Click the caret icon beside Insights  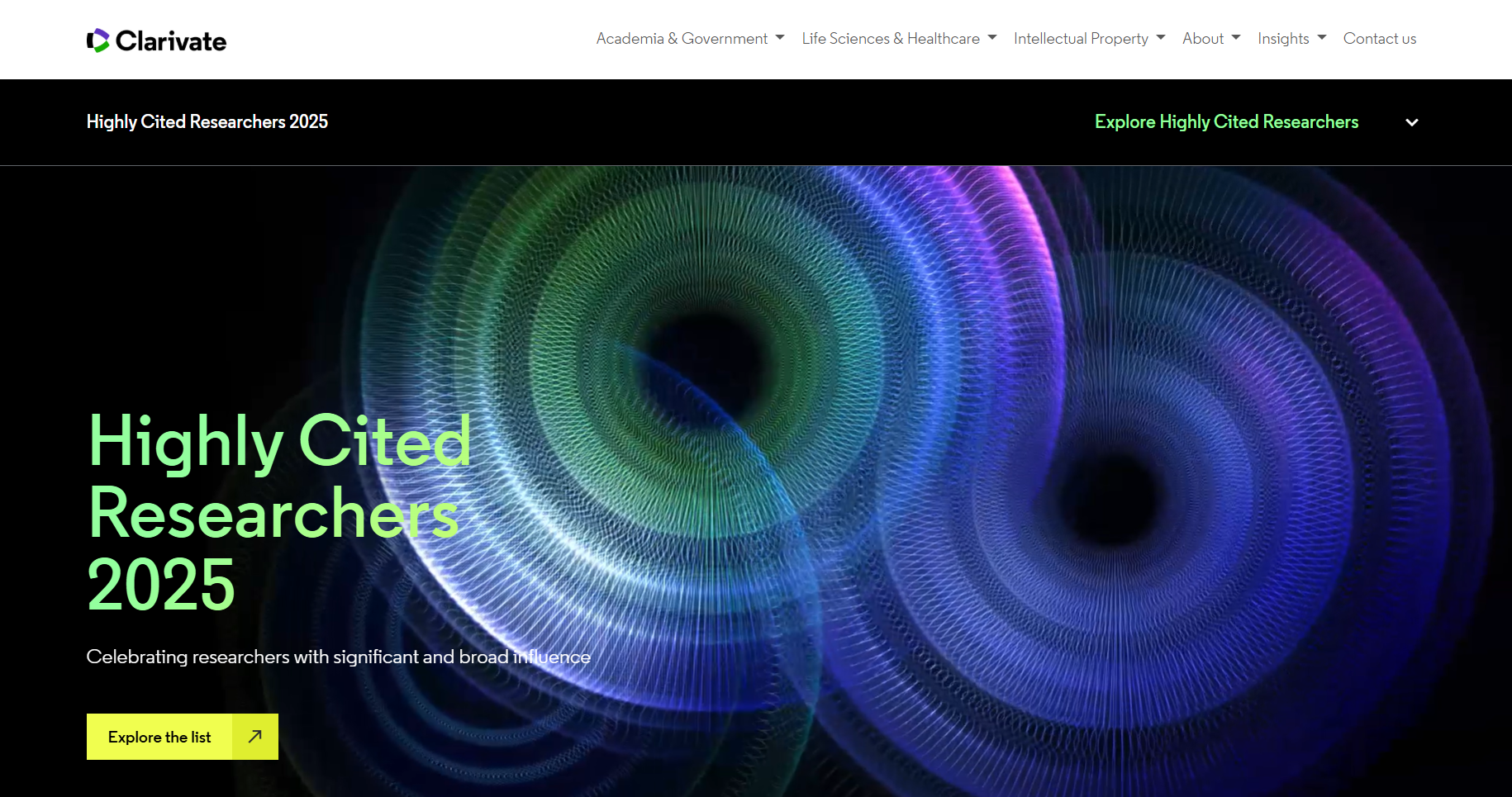[1322, 38]
